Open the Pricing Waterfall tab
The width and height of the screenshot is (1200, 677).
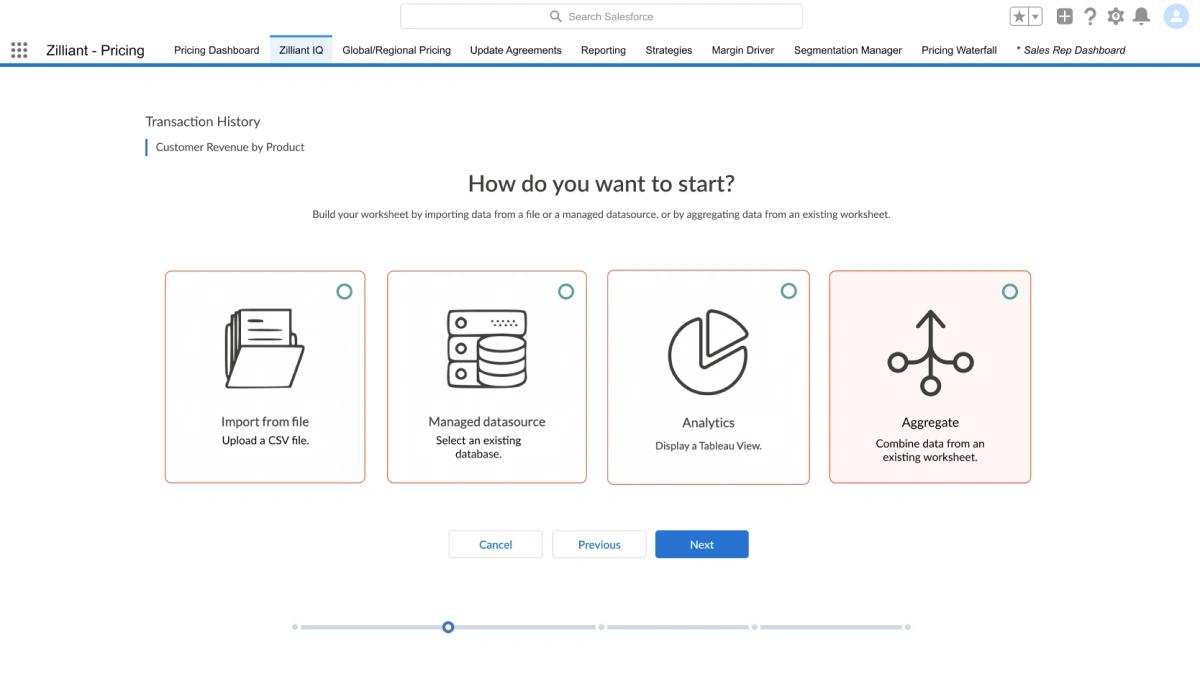tap(959, 50)
